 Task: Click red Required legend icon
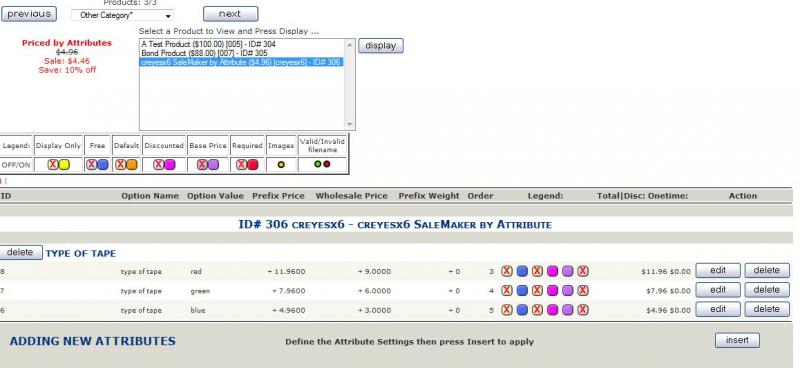click(253, 164)
